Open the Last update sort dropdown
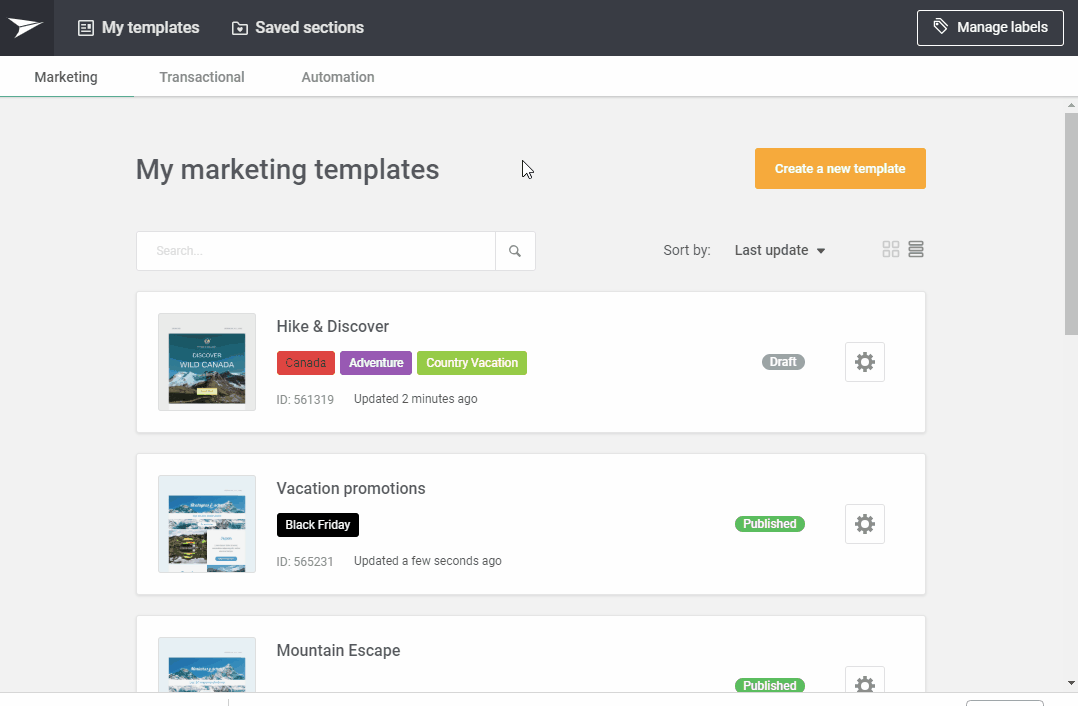 pyautogui.click(x=780, y=250)
